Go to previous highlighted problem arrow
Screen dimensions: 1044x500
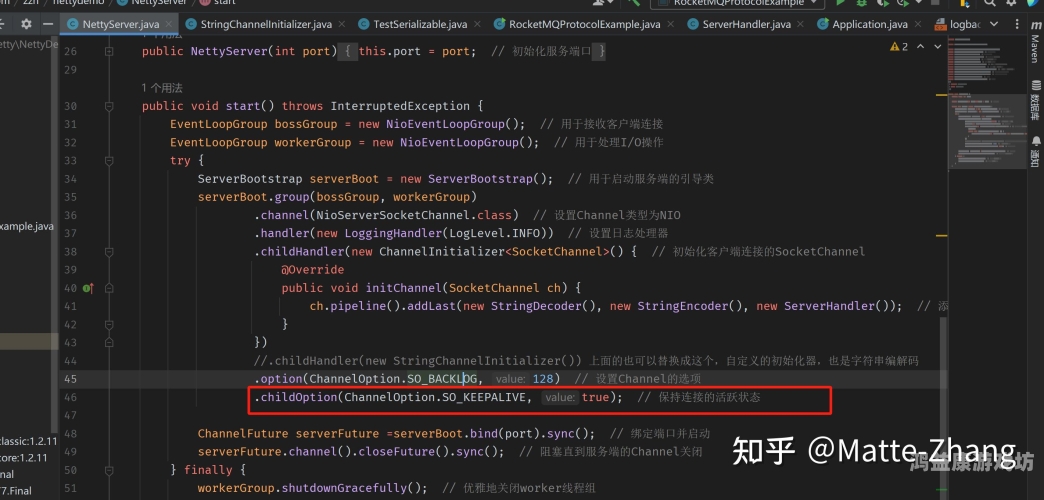921,47
